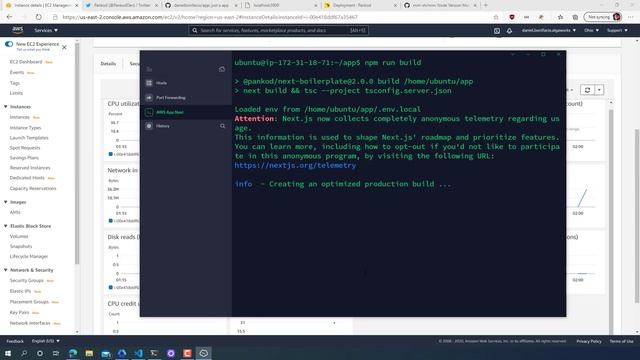Open the Support dropdown
640x360 pixels.
[617, 30]
